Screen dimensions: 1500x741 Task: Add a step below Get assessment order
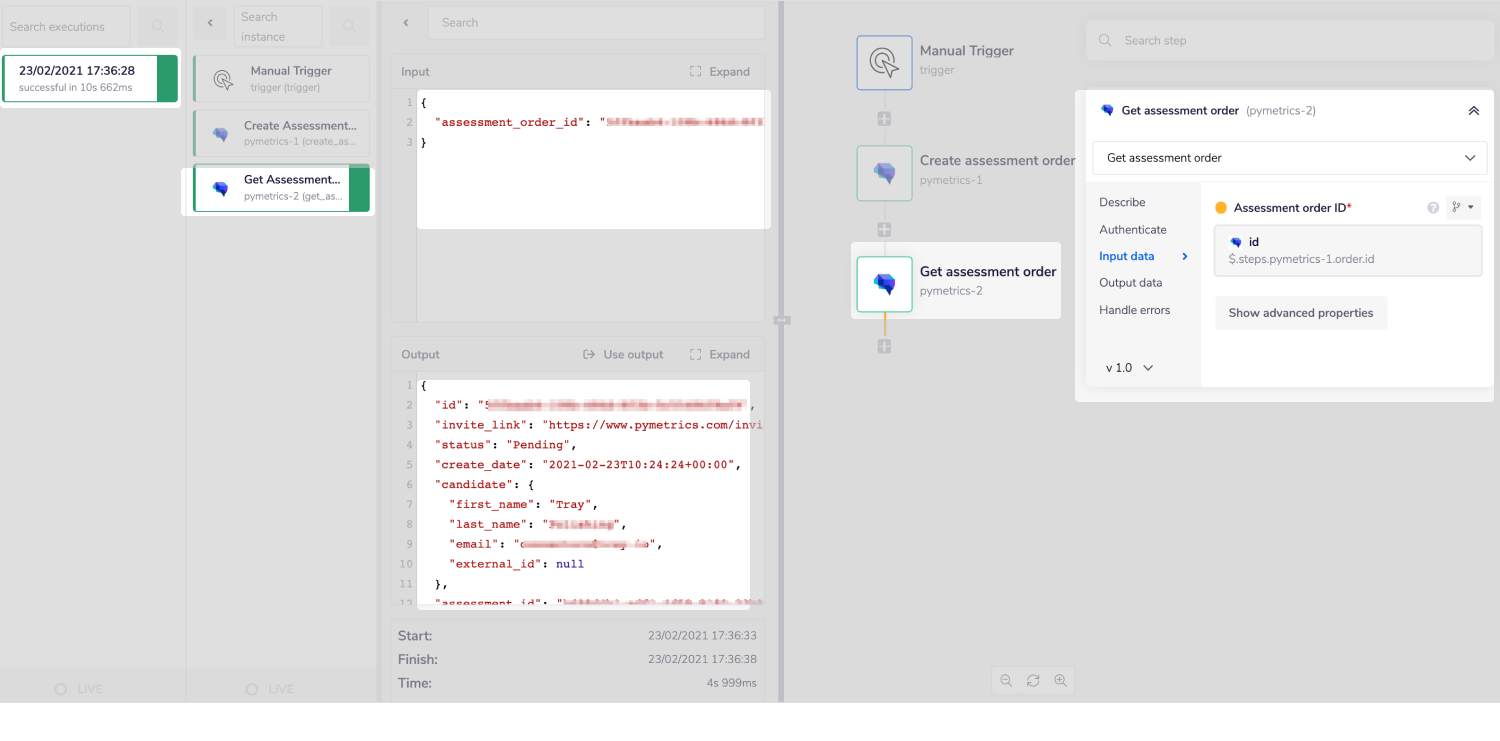[x=884, y=346]
